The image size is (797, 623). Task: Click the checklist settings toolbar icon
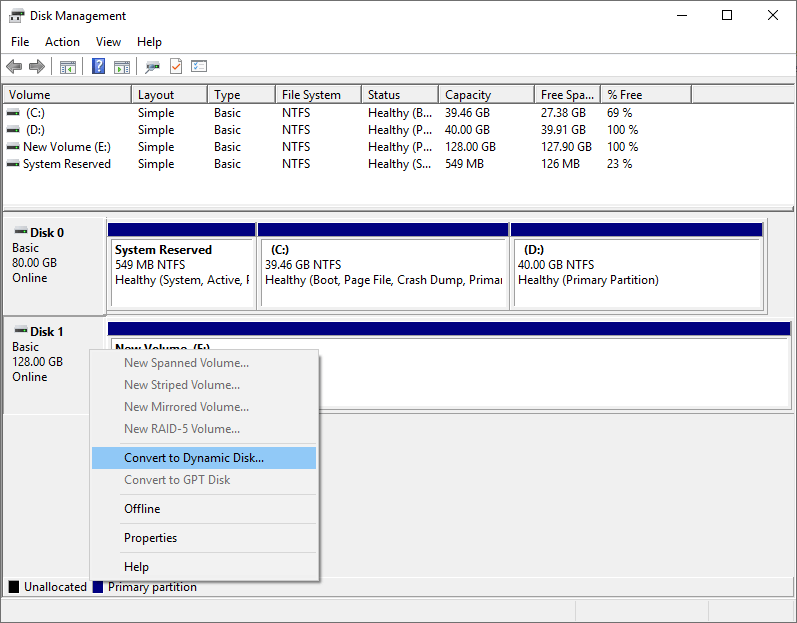tap(199, 67)
